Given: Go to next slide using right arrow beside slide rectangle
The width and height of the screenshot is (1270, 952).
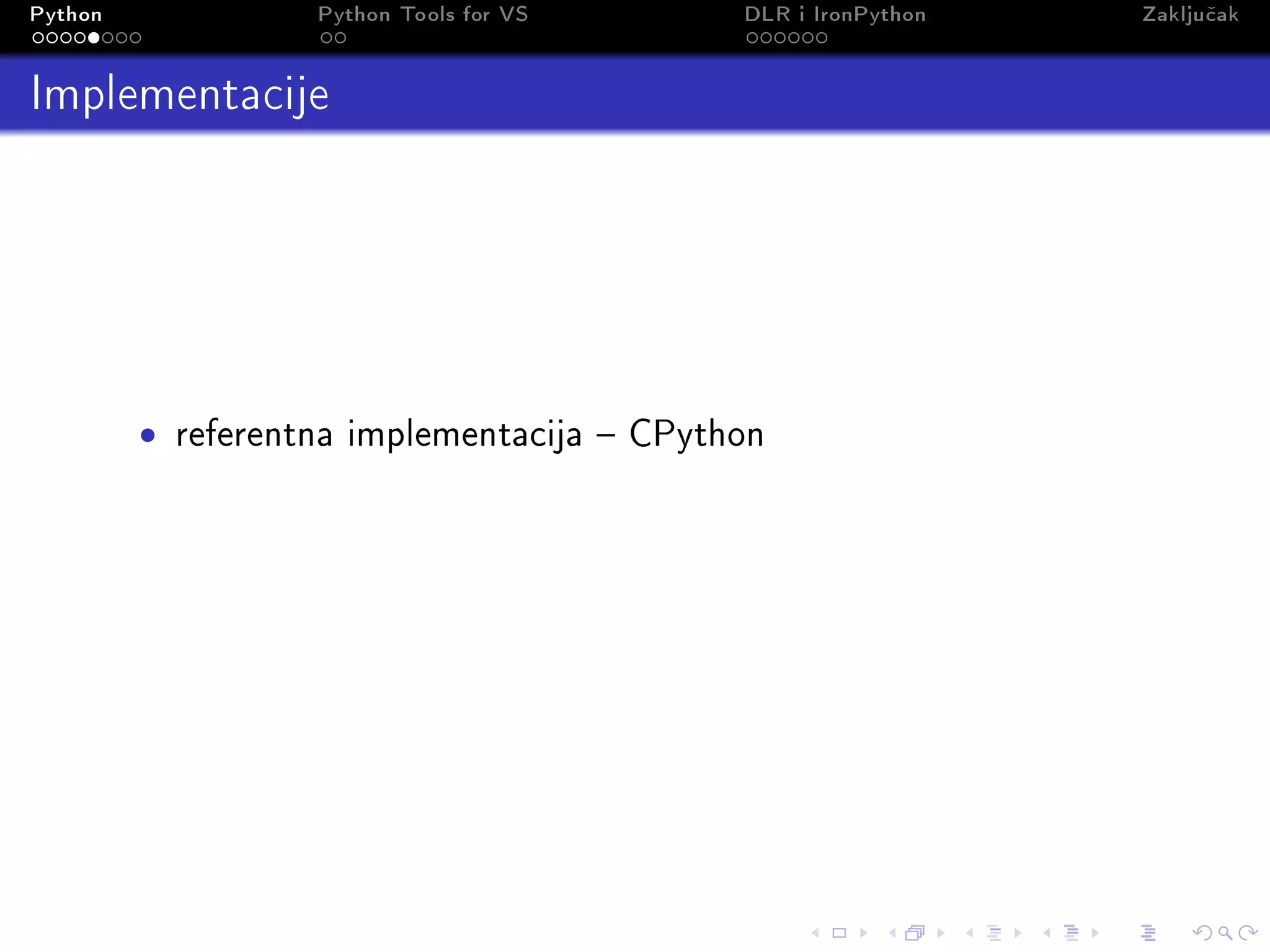Looking at the screenshot, I should tap(863, 933).
